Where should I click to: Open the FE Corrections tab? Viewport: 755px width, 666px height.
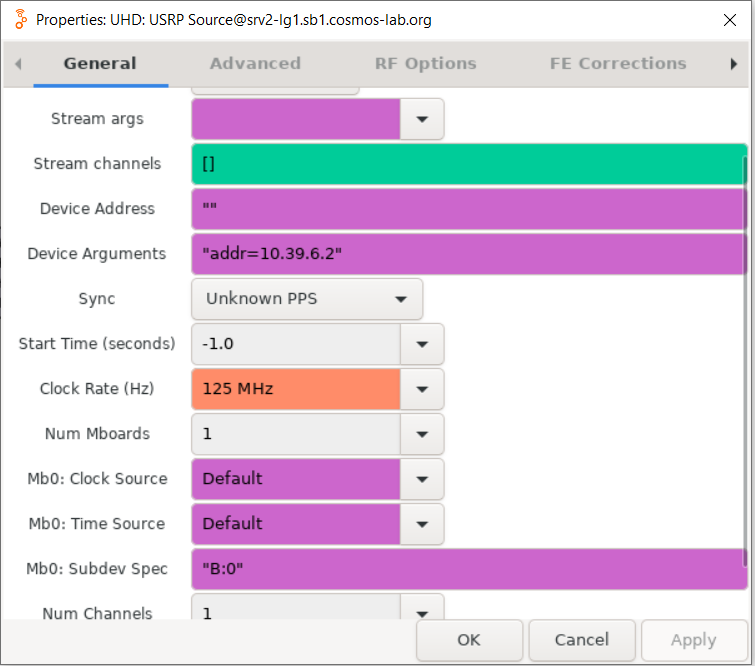(617, 63)
